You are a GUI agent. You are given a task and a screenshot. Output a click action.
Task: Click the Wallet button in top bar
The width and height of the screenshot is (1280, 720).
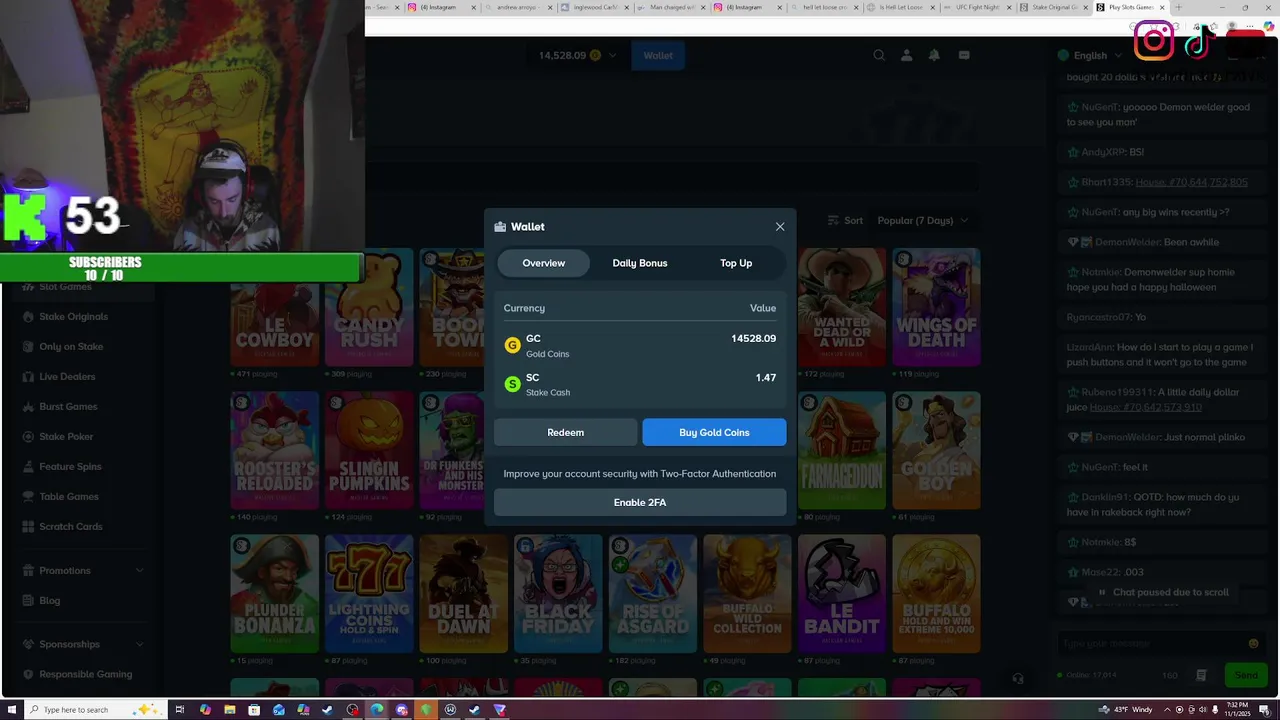[658, 56]
